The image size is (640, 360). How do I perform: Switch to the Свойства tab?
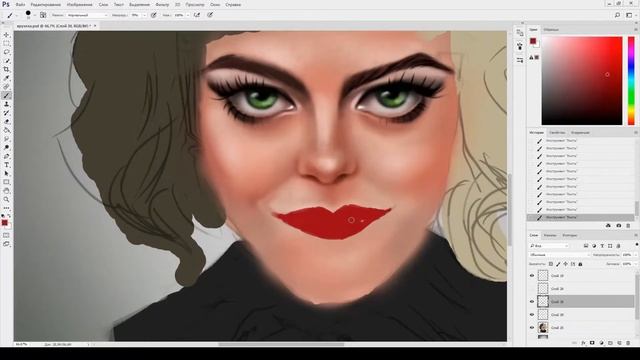(x=557, y=133)
